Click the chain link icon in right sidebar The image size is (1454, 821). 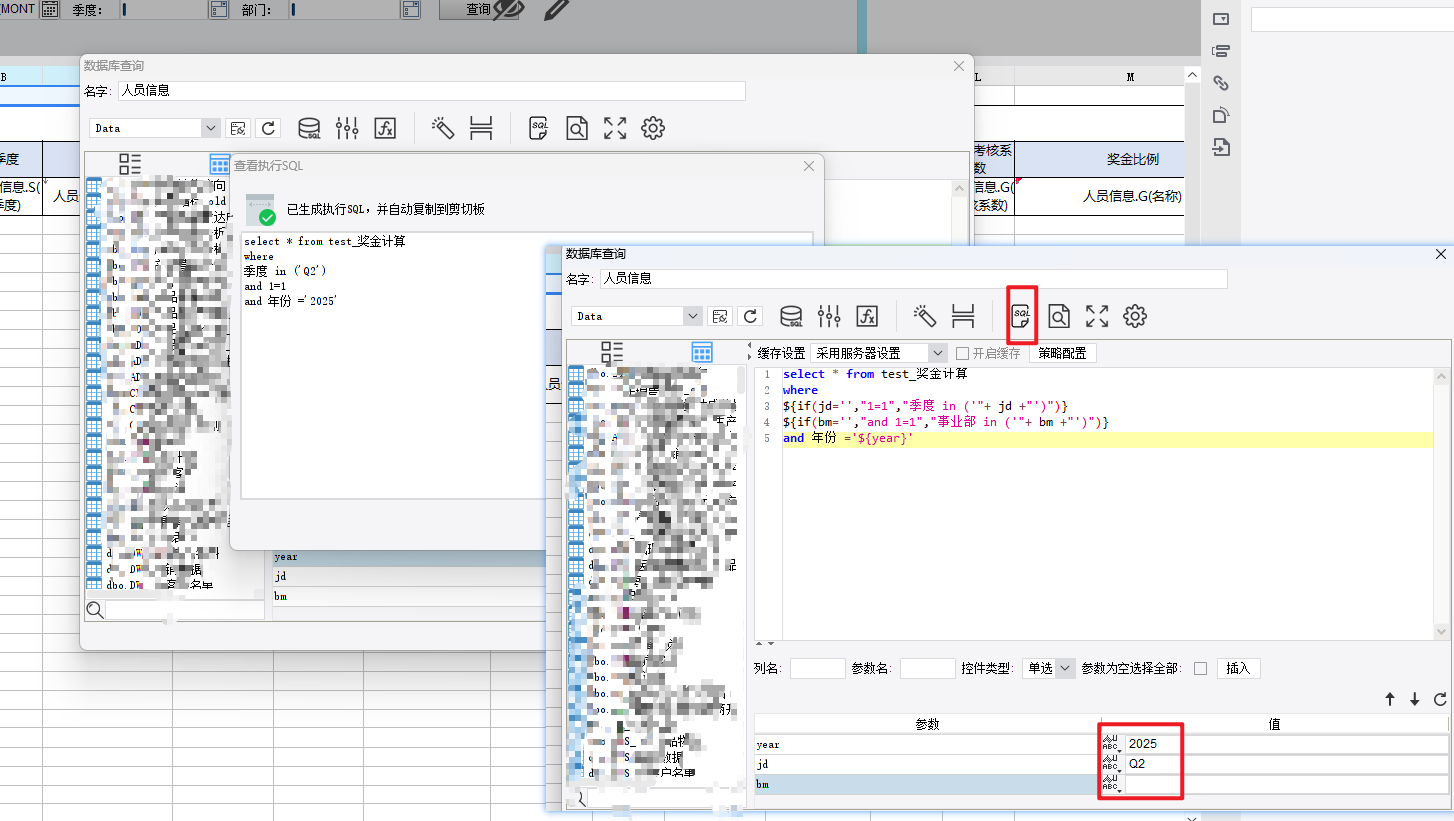click(1220, 83)
